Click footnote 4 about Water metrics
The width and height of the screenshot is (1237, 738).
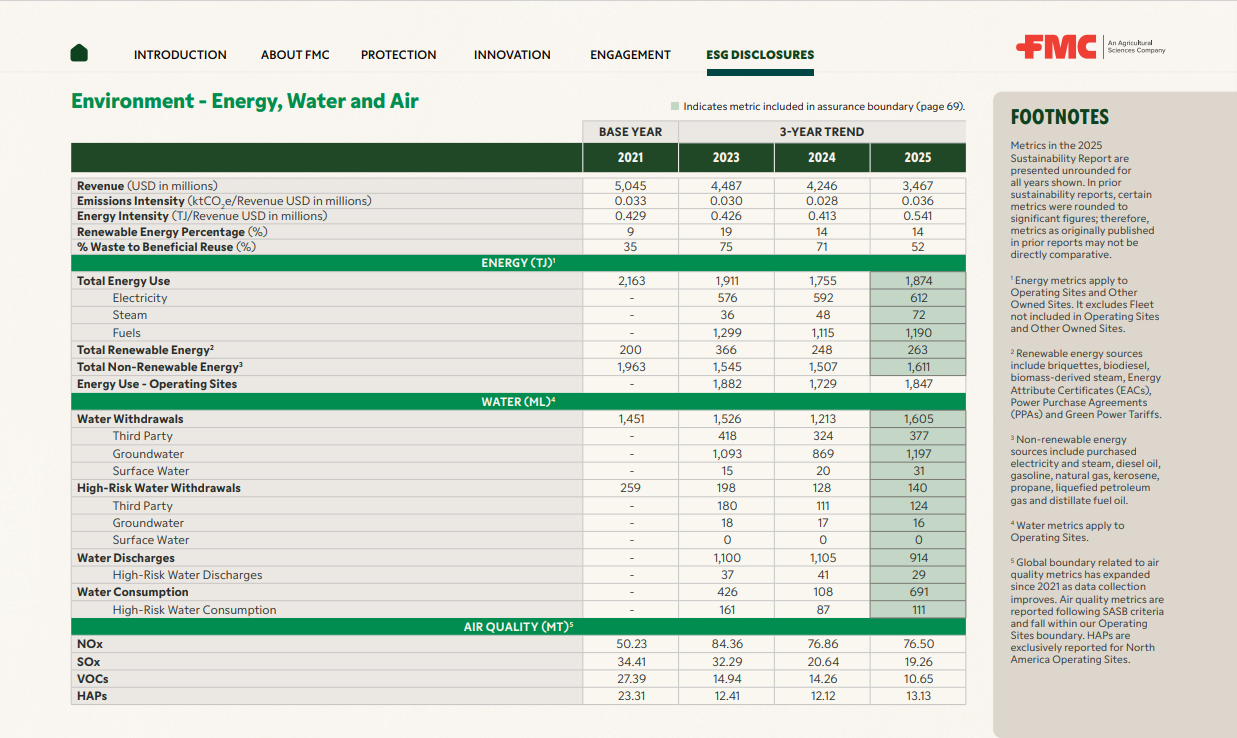pyautogui.click(x=1067, y=531)
